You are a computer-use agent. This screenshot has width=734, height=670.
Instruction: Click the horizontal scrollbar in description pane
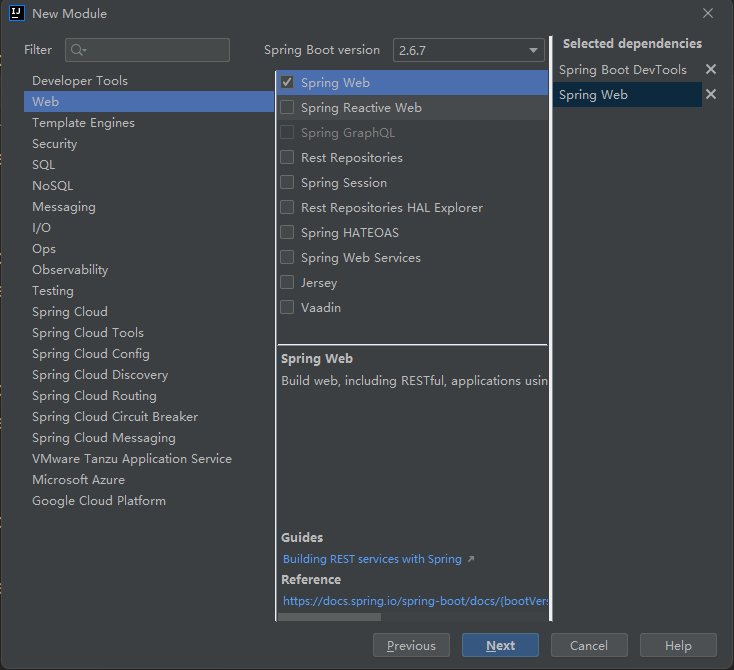click(x=330, y=617)
